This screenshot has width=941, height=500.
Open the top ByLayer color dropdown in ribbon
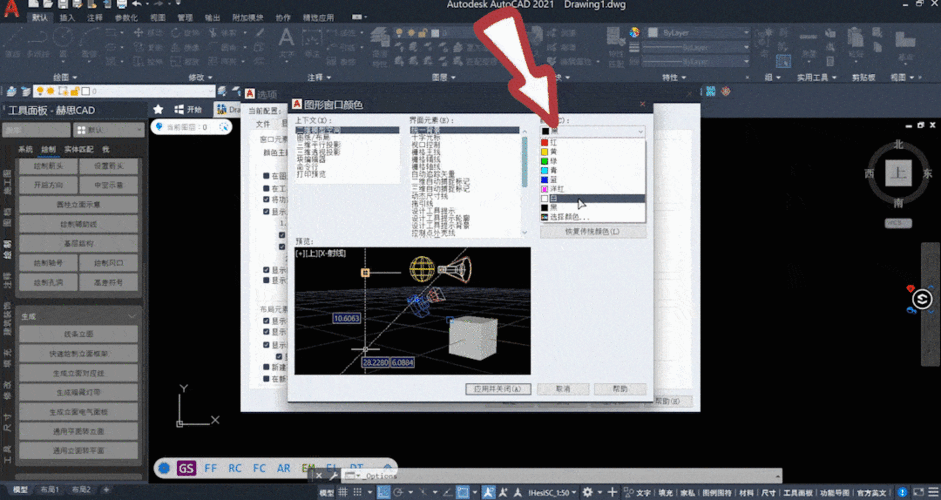coord(698,32)
